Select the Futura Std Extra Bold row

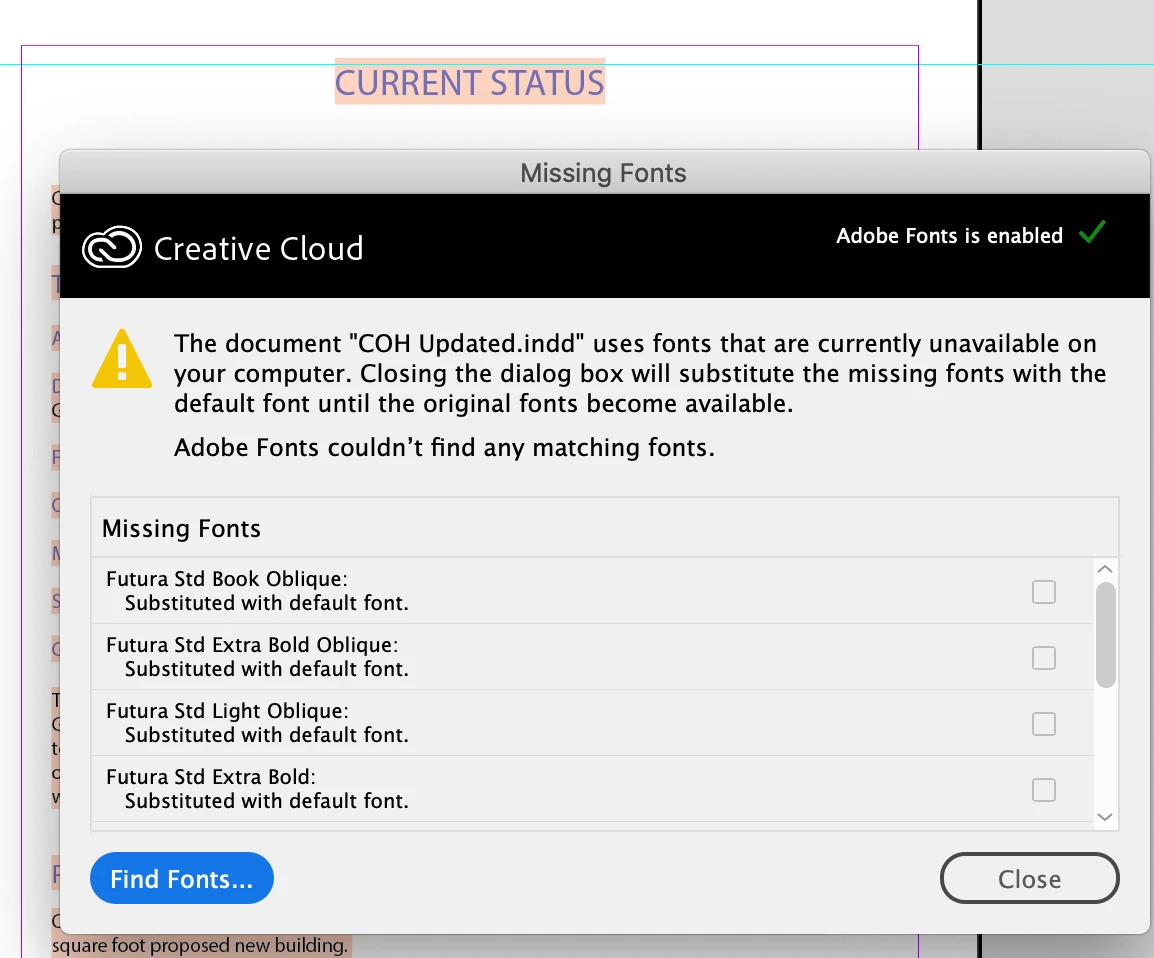[x=592, y=789]
